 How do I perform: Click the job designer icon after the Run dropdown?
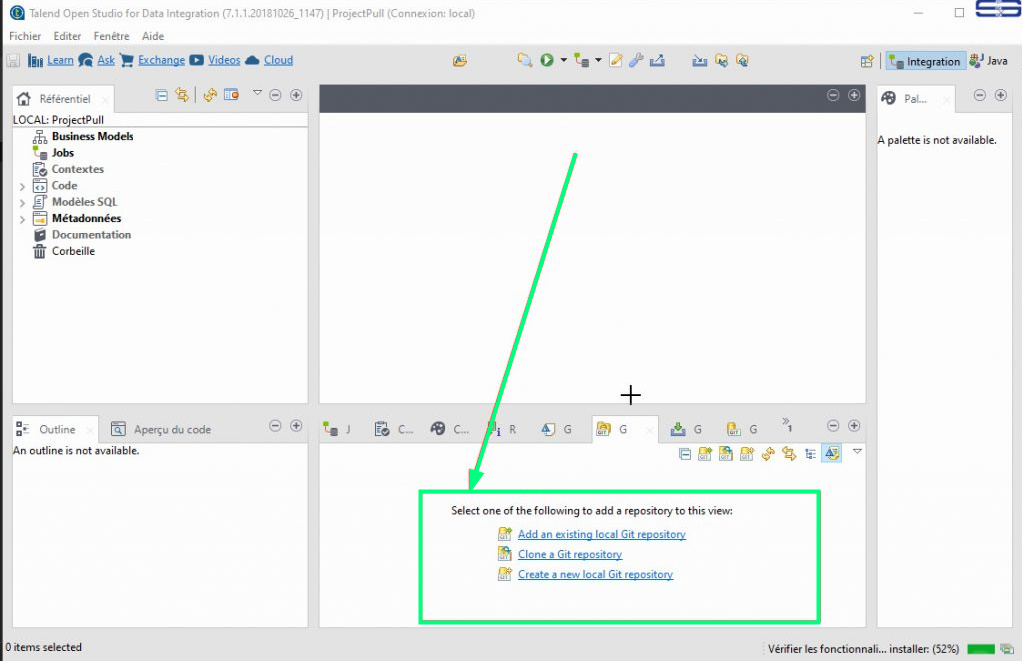[581, 61]
